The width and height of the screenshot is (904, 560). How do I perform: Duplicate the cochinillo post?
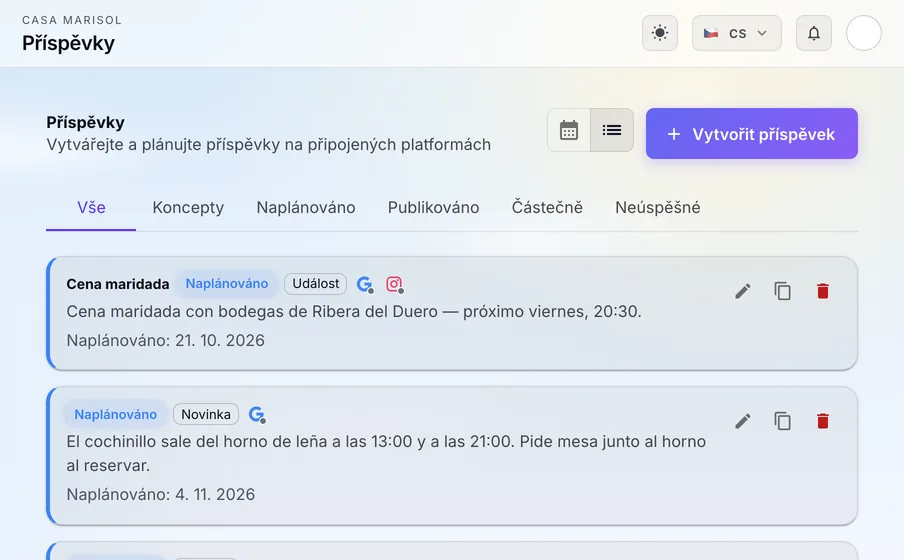[x=782, y=422]
